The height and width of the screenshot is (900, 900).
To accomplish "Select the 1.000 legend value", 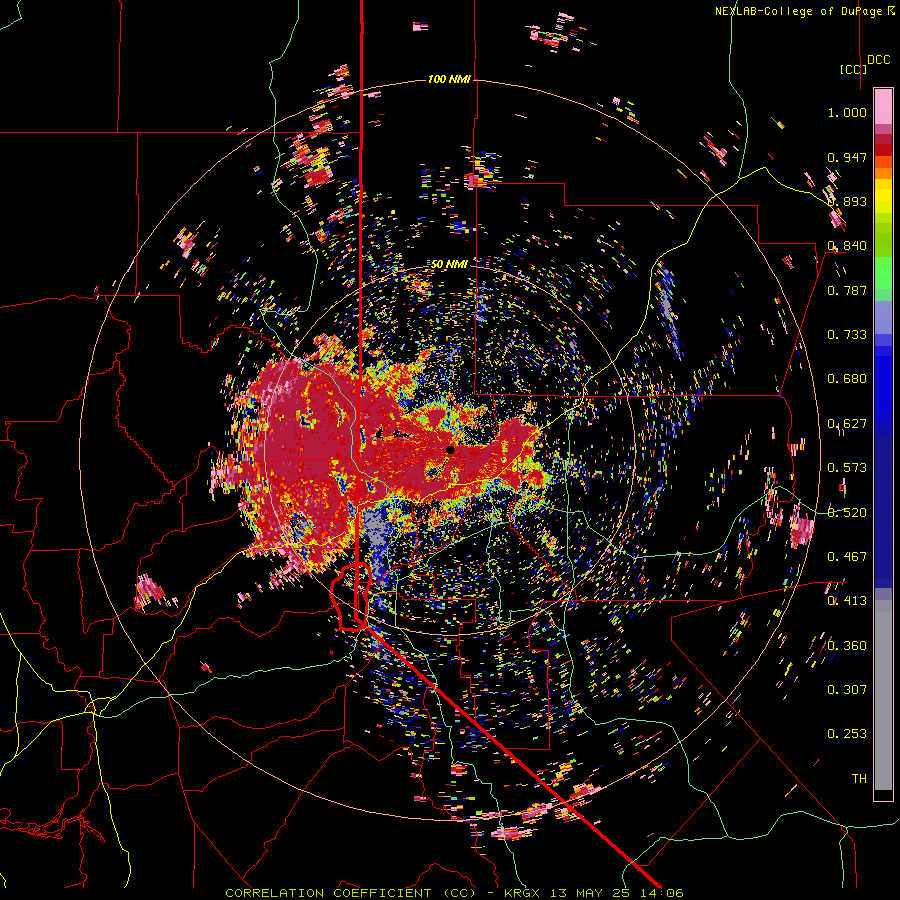I will [x=847, y=112].
